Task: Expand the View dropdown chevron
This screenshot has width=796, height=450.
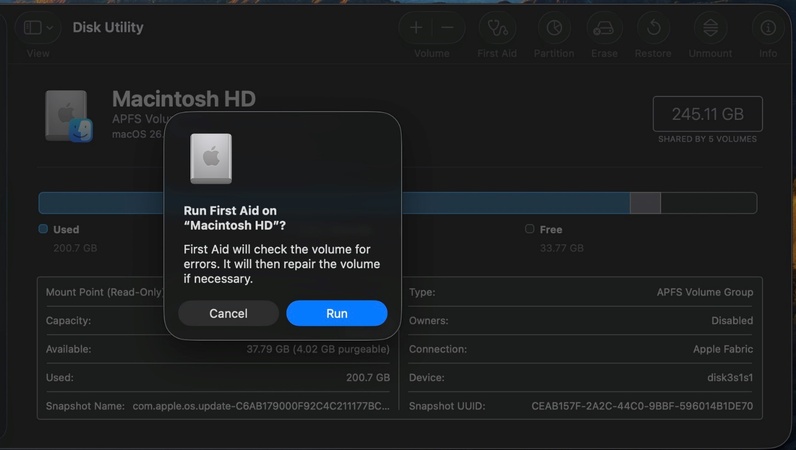Action: 50,28
